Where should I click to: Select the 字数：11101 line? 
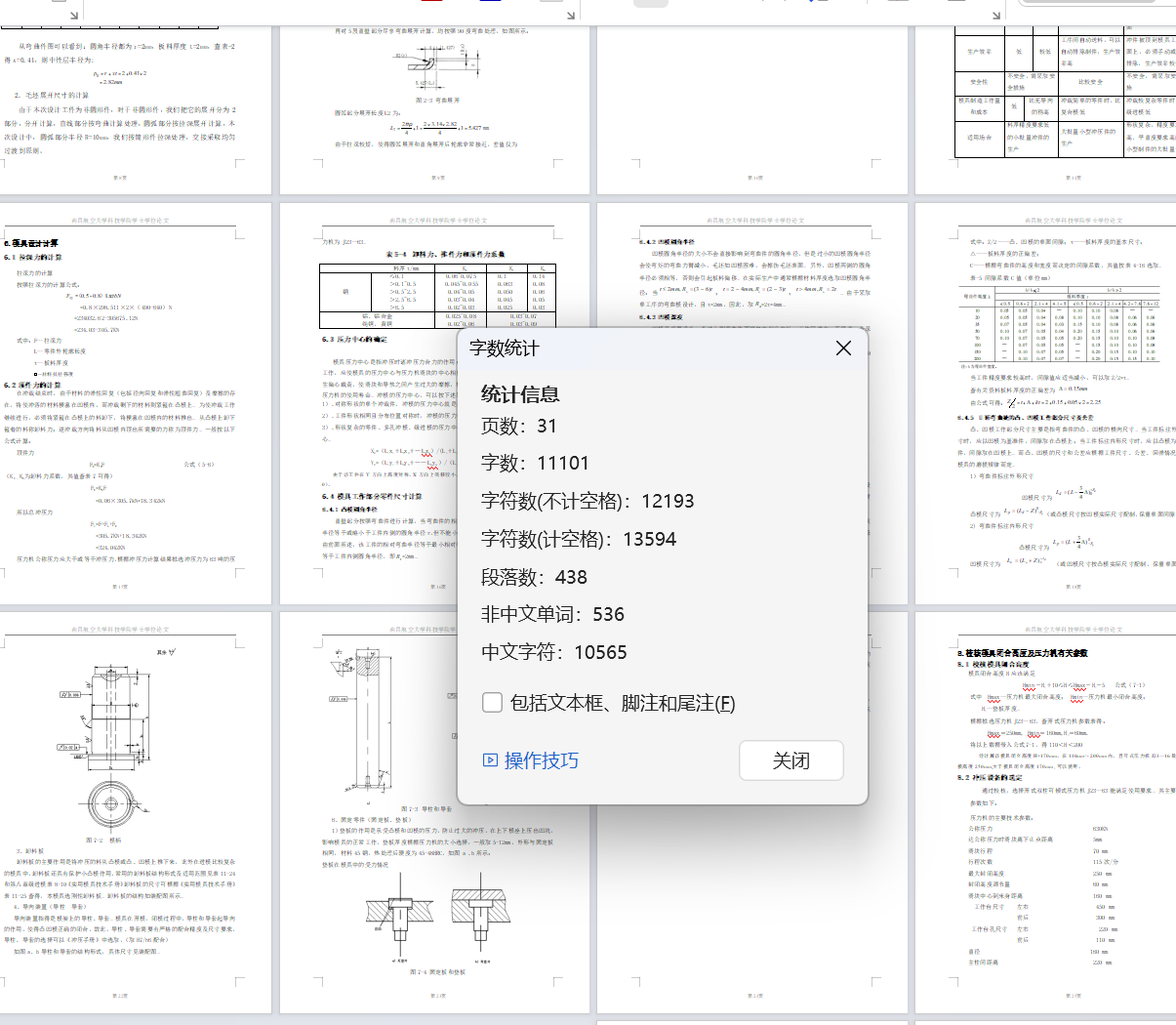536,463
